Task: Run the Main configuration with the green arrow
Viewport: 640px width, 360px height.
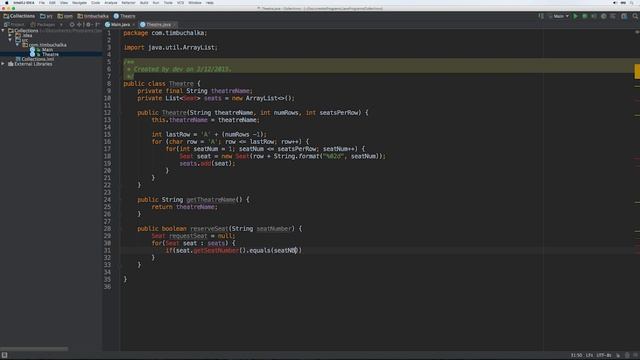Action: click(x=576, y=16)
